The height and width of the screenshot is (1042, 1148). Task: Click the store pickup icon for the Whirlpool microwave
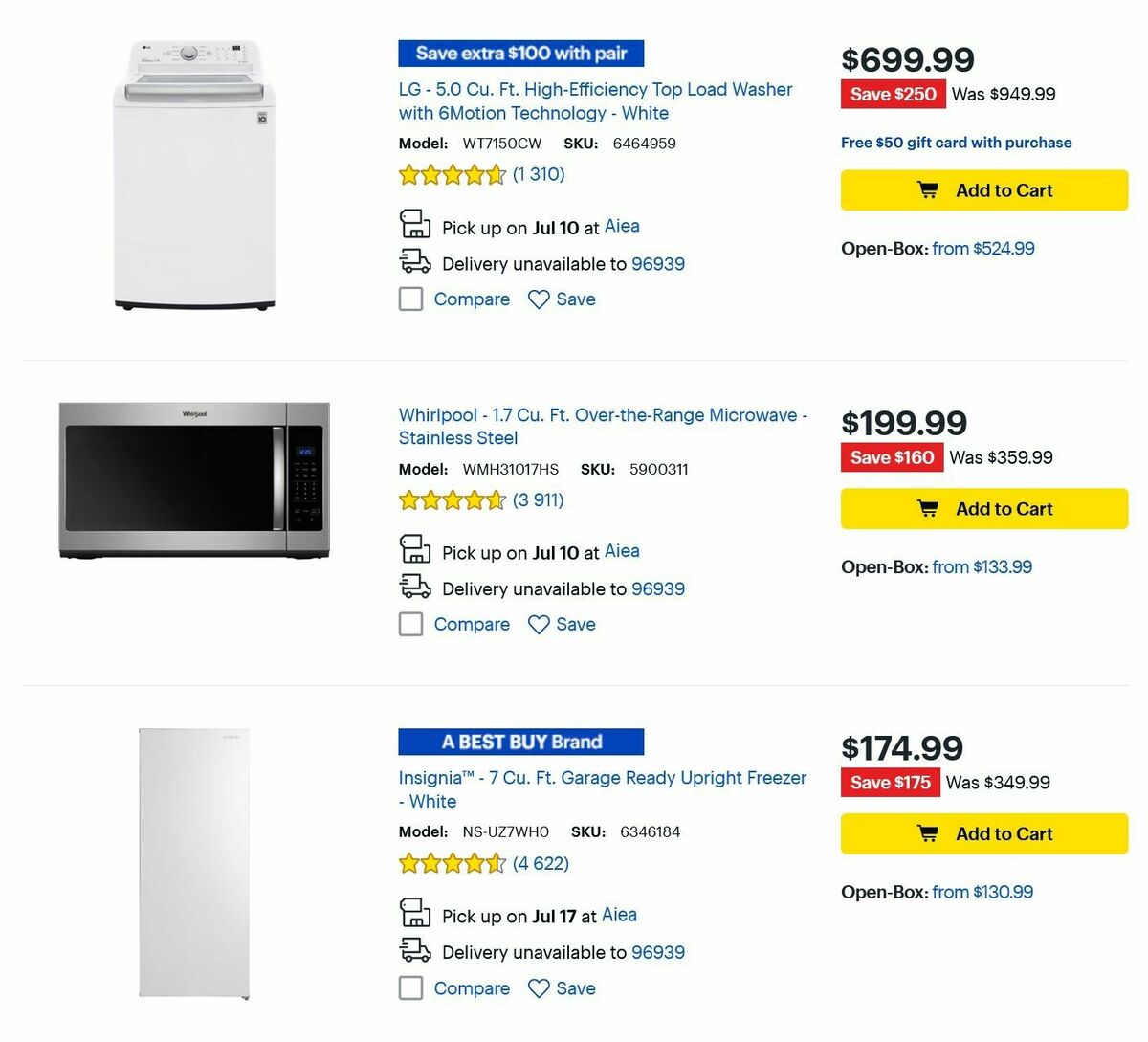click(x=414, y=549)
